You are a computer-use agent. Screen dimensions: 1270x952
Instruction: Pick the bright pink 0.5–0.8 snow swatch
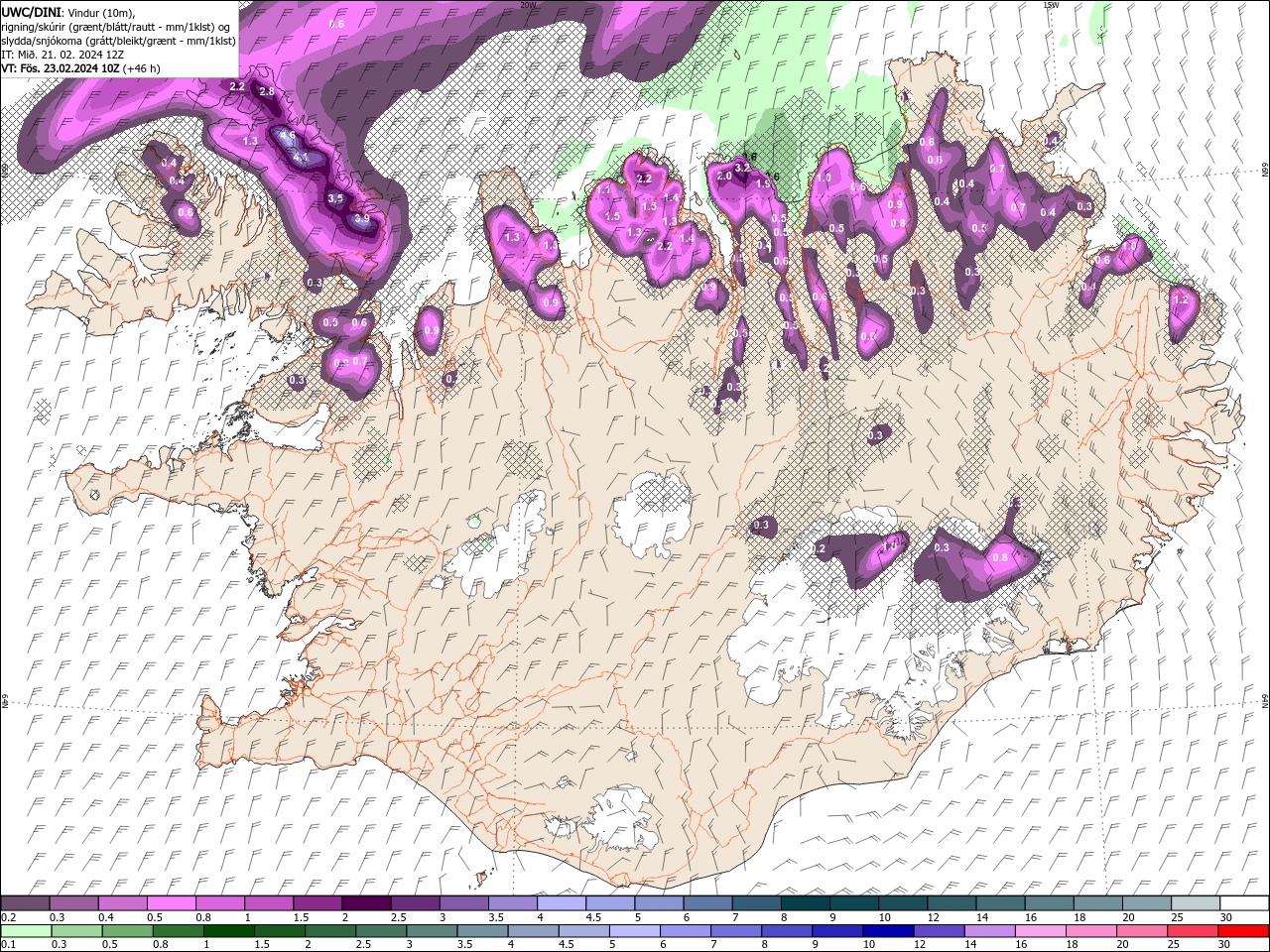(172, 903)
